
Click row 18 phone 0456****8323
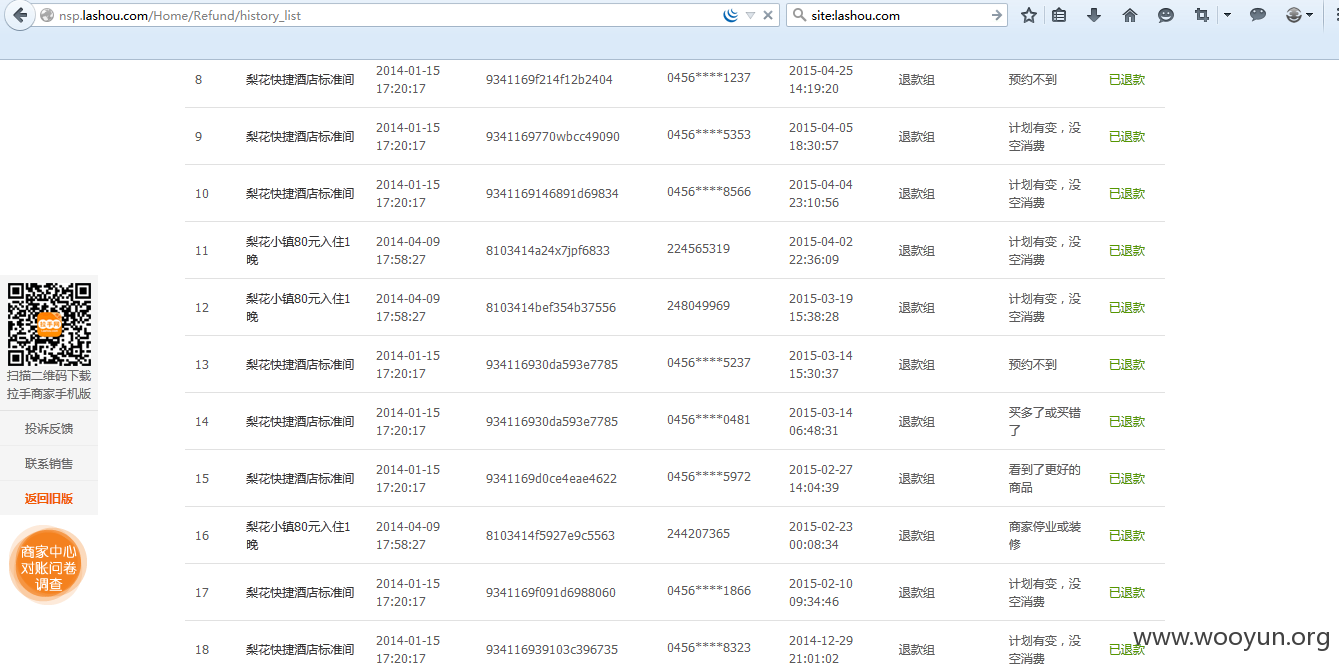tap(709, 647)
